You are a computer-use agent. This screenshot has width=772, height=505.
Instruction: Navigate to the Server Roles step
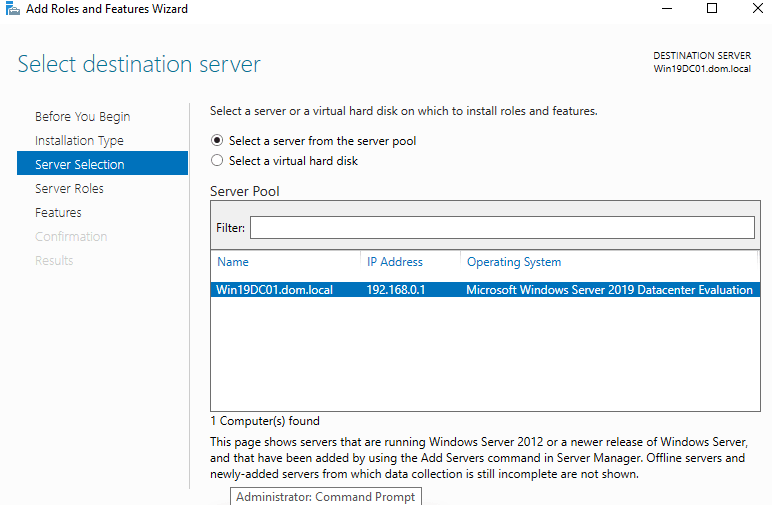click(x=69, y=189)
